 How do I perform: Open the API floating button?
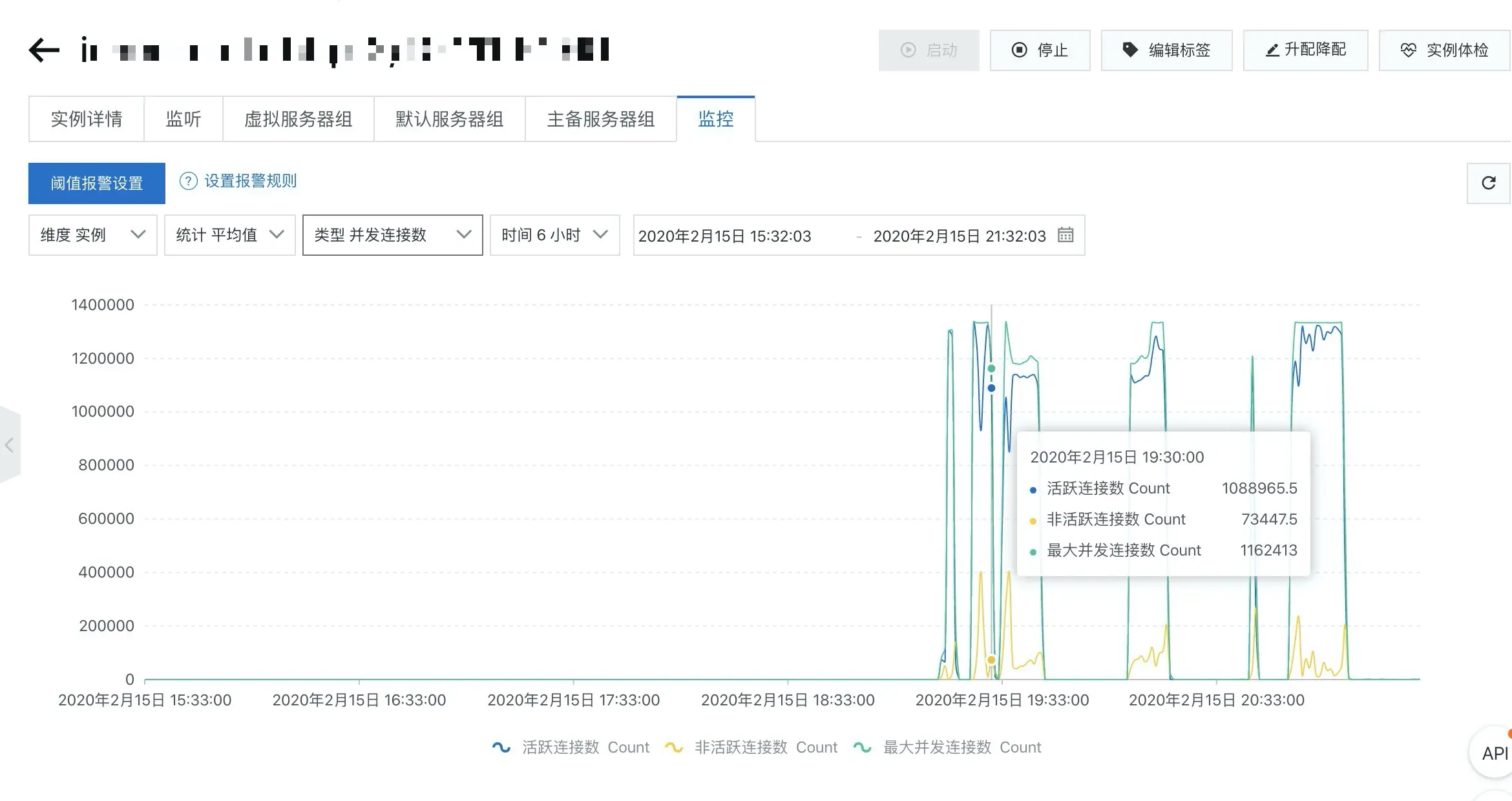click(1493, 753)
